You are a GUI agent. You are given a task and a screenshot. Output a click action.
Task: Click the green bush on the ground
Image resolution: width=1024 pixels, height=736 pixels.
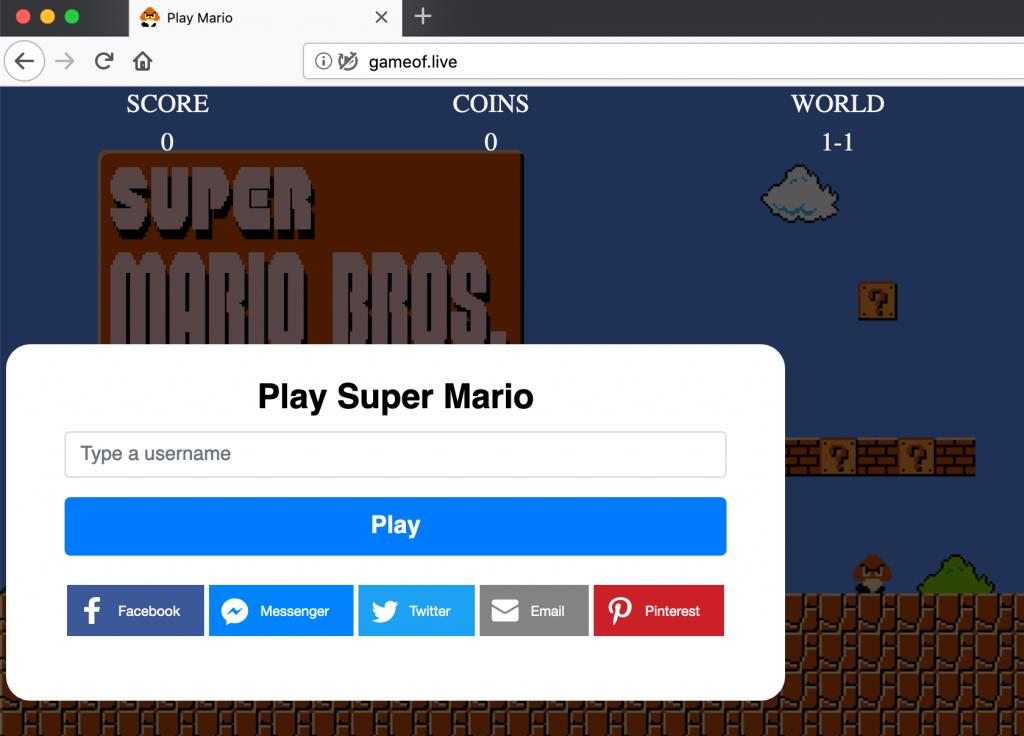click(956, 575)
